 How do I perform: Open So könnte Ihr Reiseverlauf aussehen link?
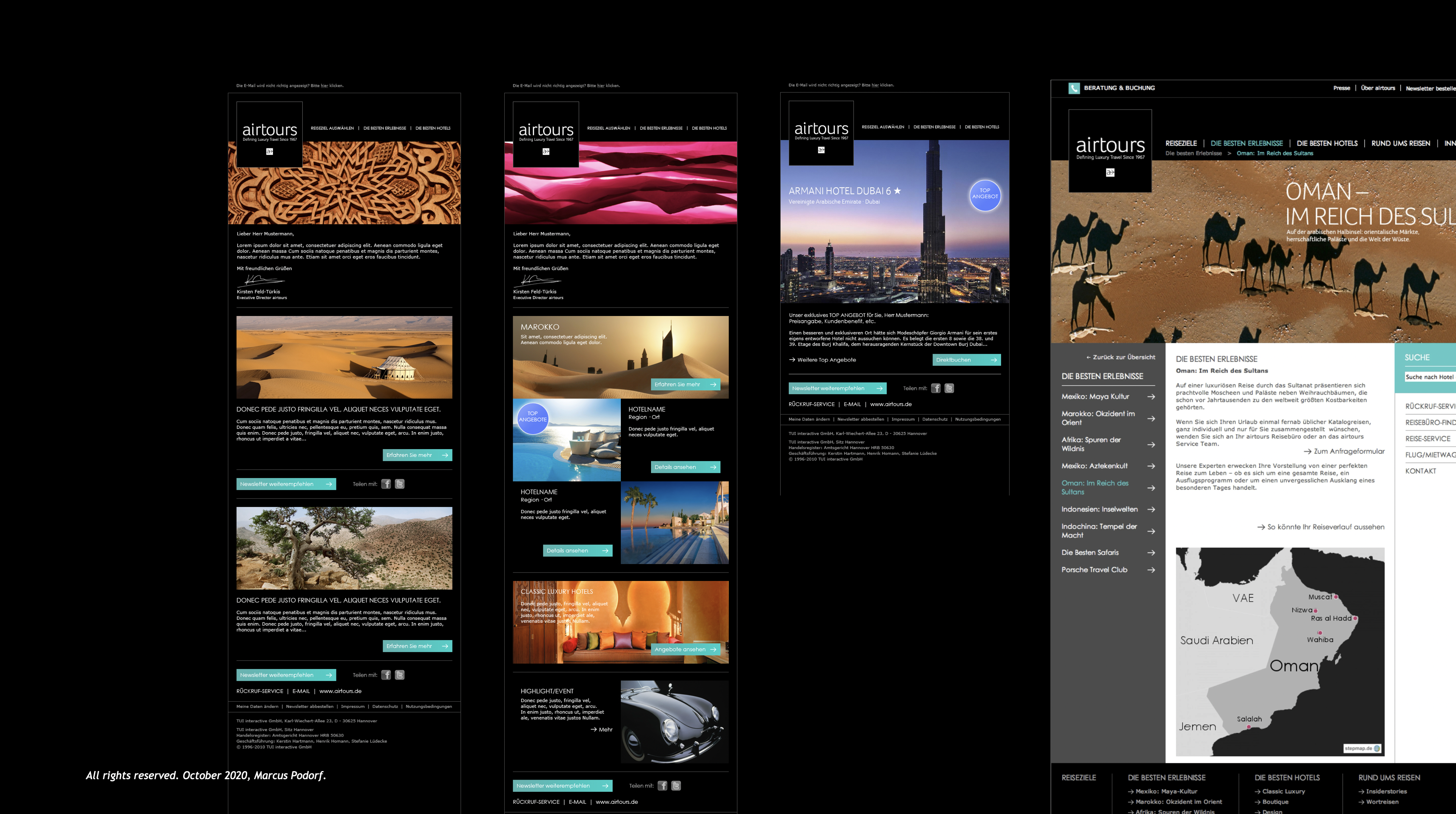pyautogui.click(x=1321, y=527)
